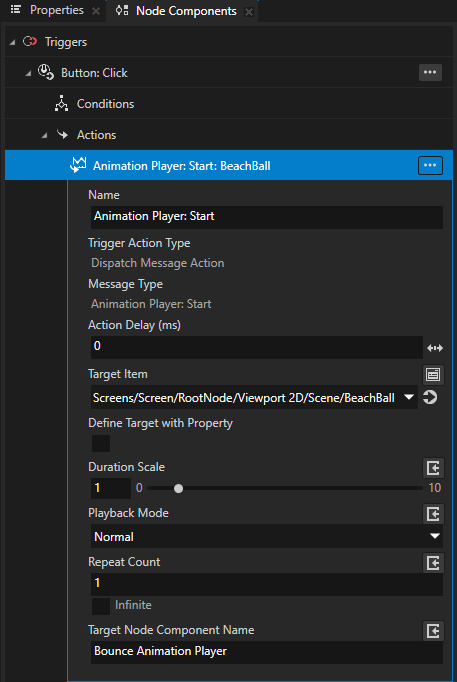Enable Define Target with Property checkbox
Viewport: 457px width, 682px height.
[x=101, y=444]
